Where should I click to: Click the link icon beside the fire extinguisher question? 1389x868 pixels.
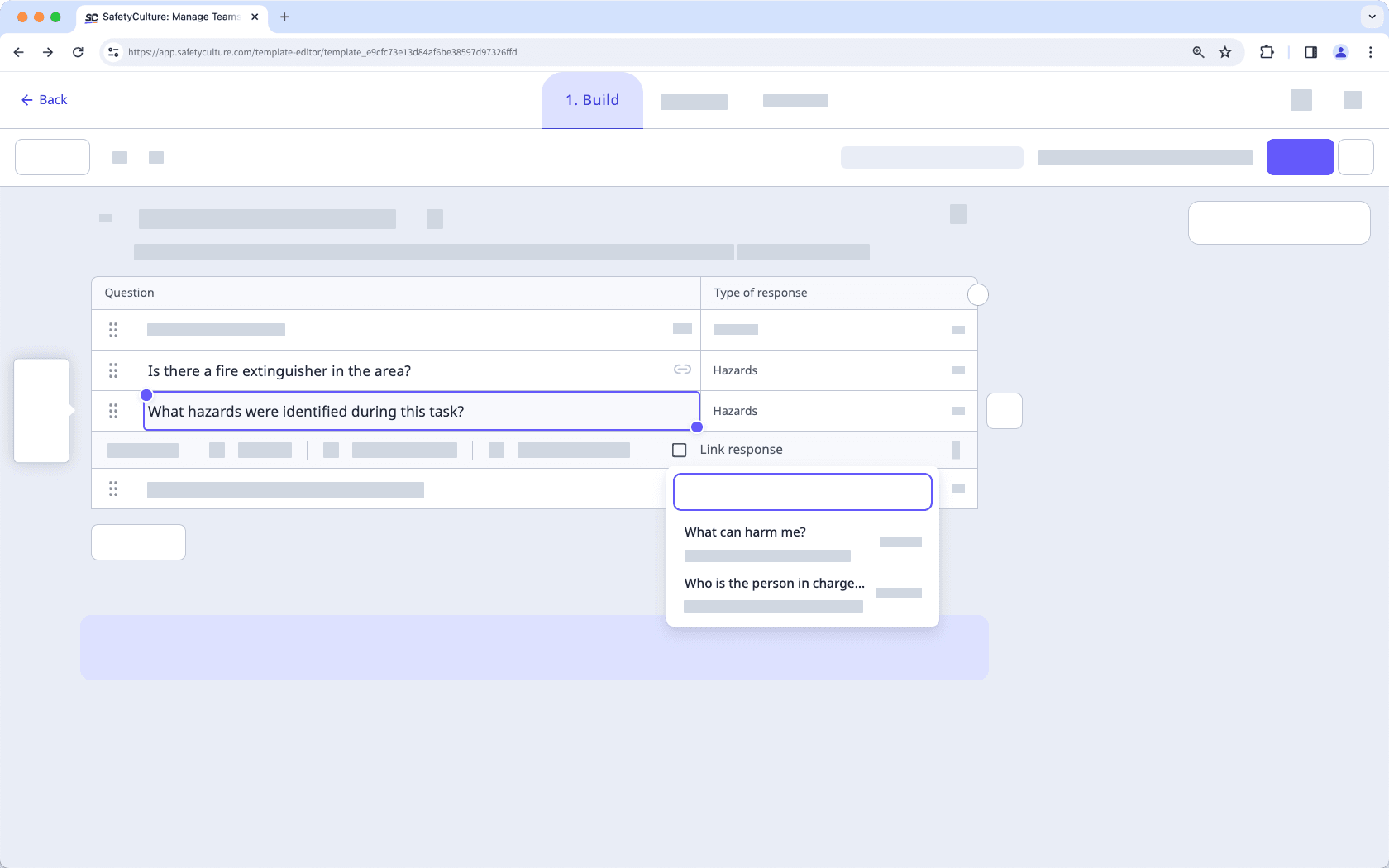[x=683, y=370]
